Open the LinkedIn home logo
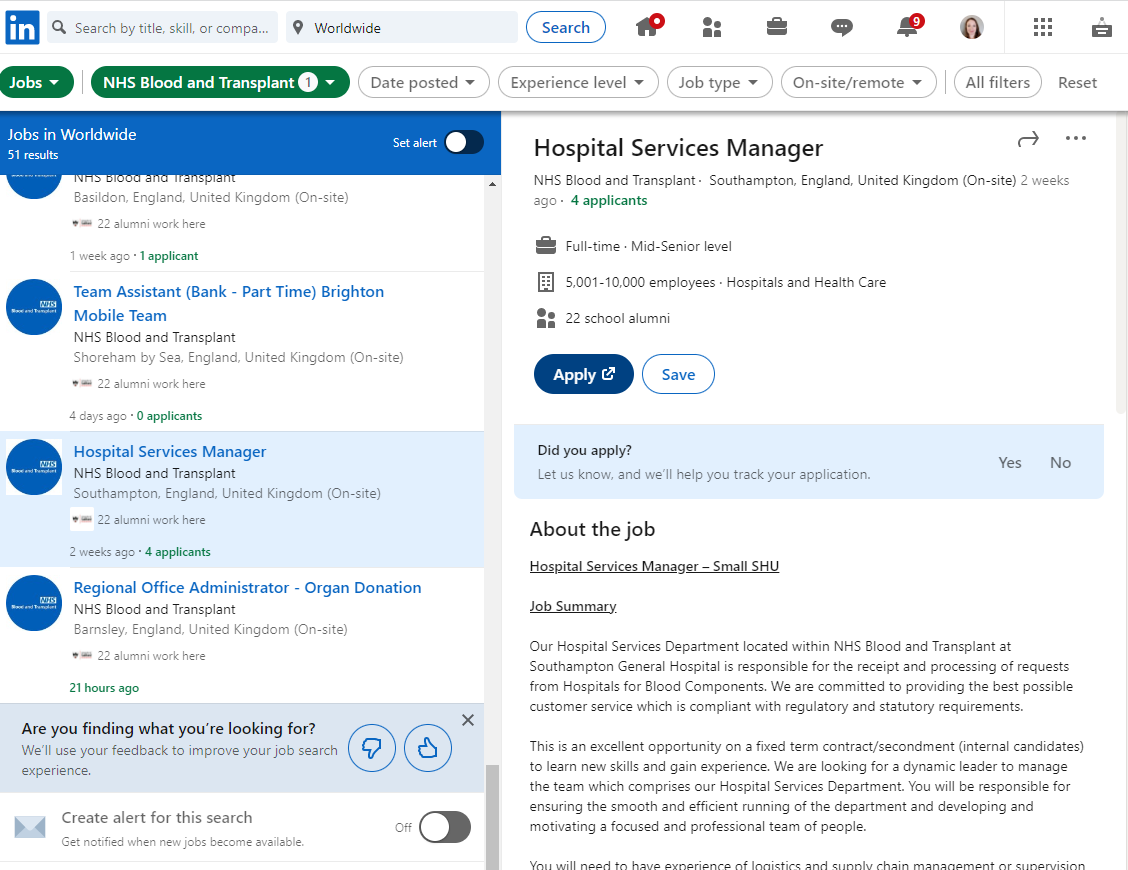The width and height of the screenshot is (1128, 870). pyautogui.click(x=22, y=28)
